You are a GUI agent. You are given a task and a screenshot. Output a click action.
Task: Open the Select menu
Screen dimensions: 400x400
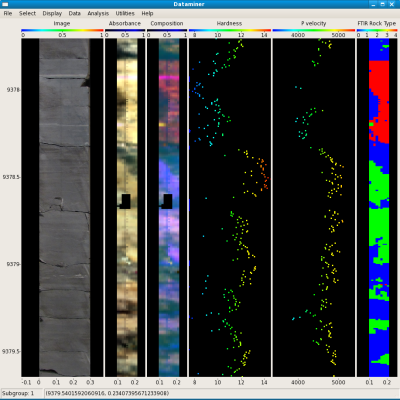coord(27,13)
